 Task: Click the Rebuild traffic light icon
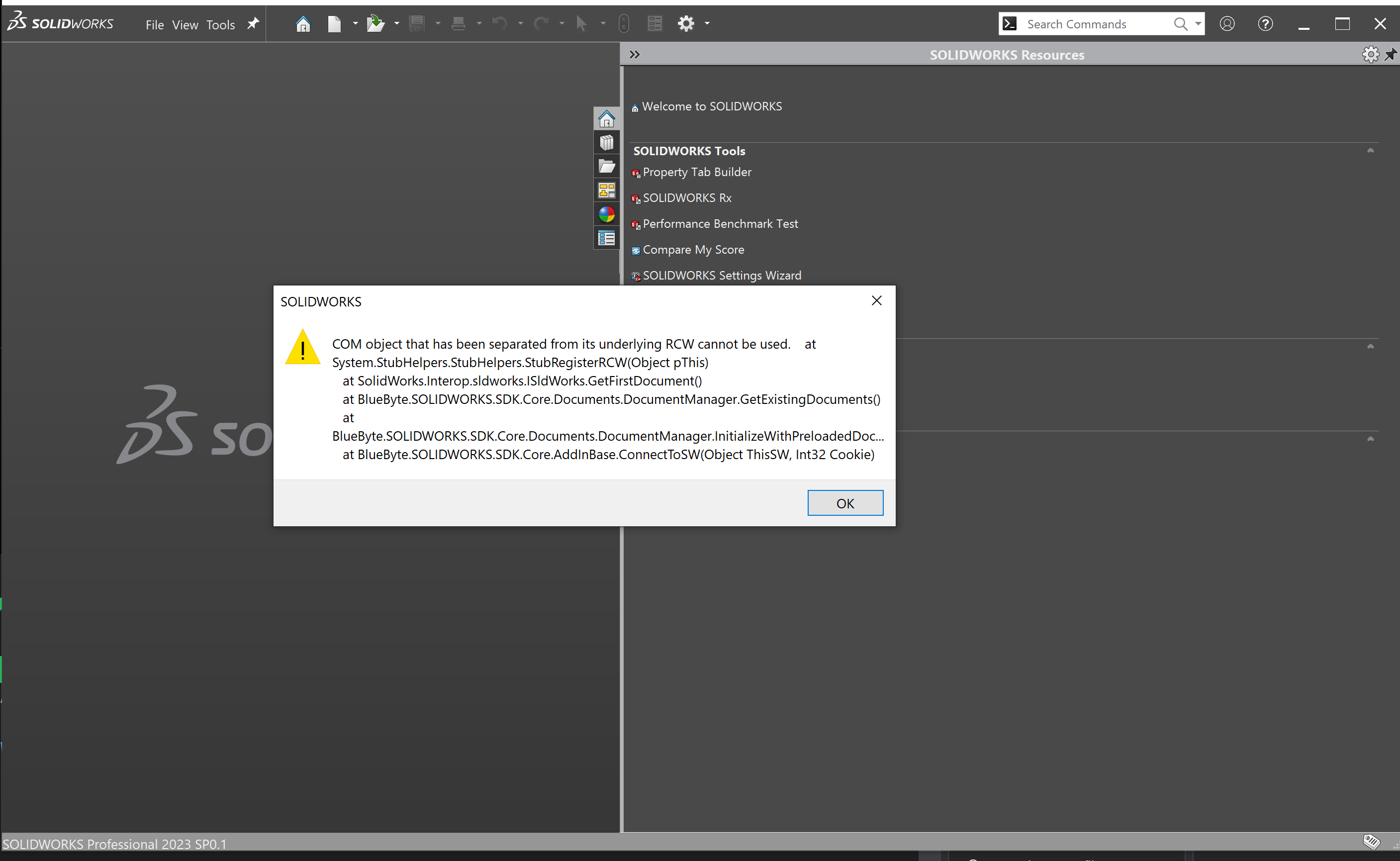[x=624, y=24]
